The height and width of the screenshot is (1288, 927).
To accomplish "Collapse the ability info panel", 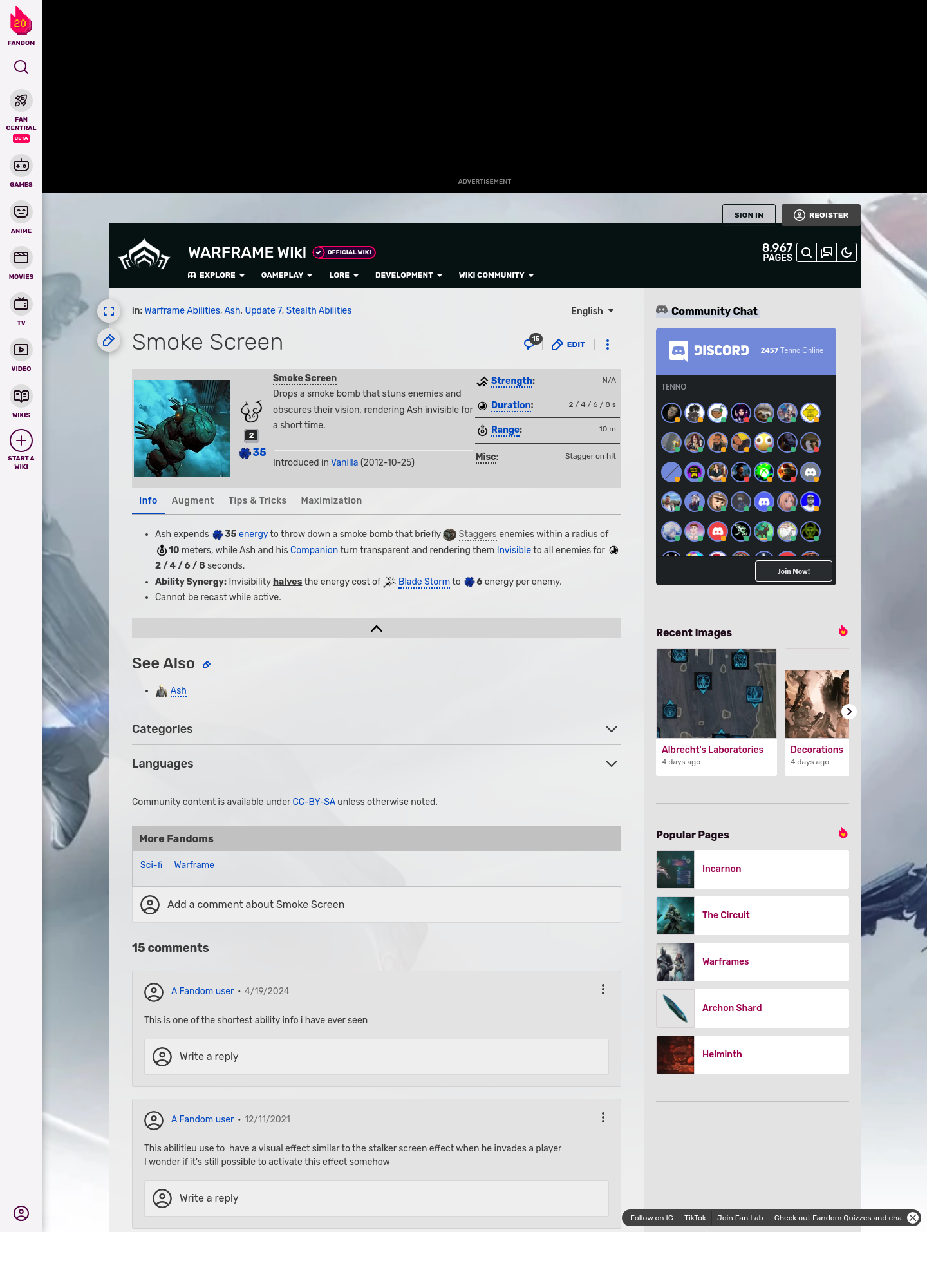I will point(377,629).
